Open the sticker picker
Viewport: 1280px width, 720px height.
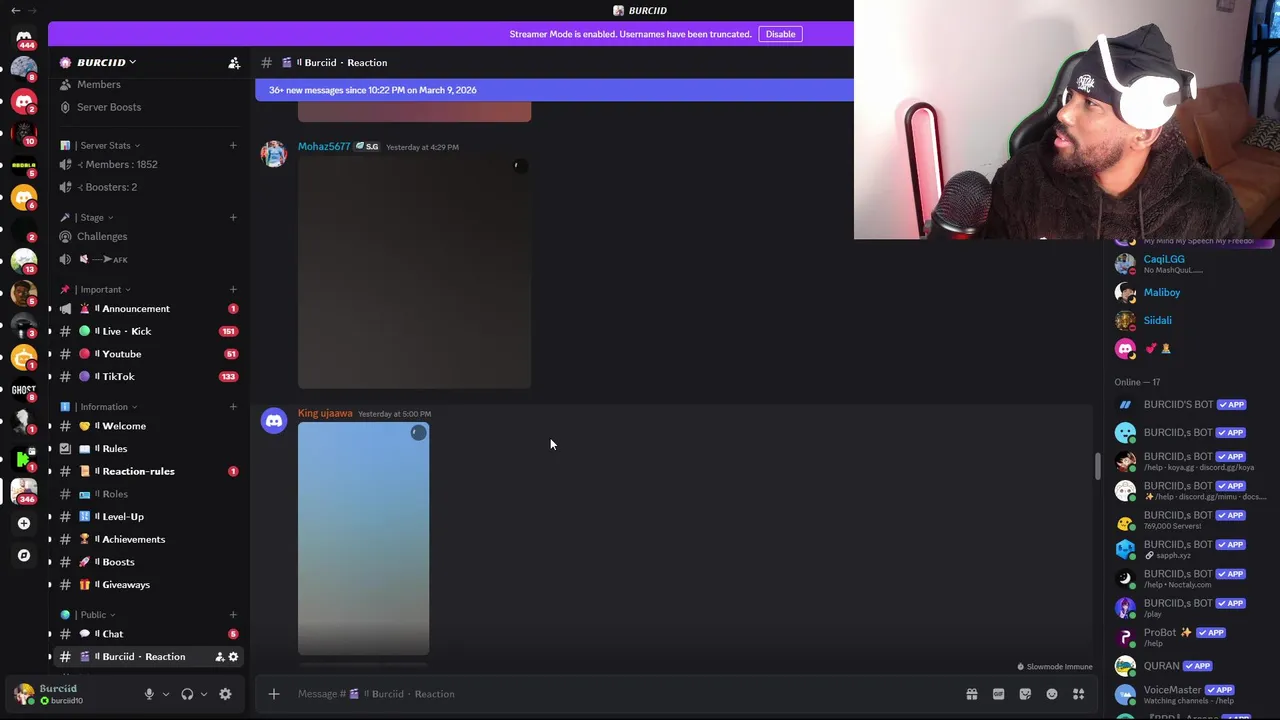click(x=1025, y=694)
